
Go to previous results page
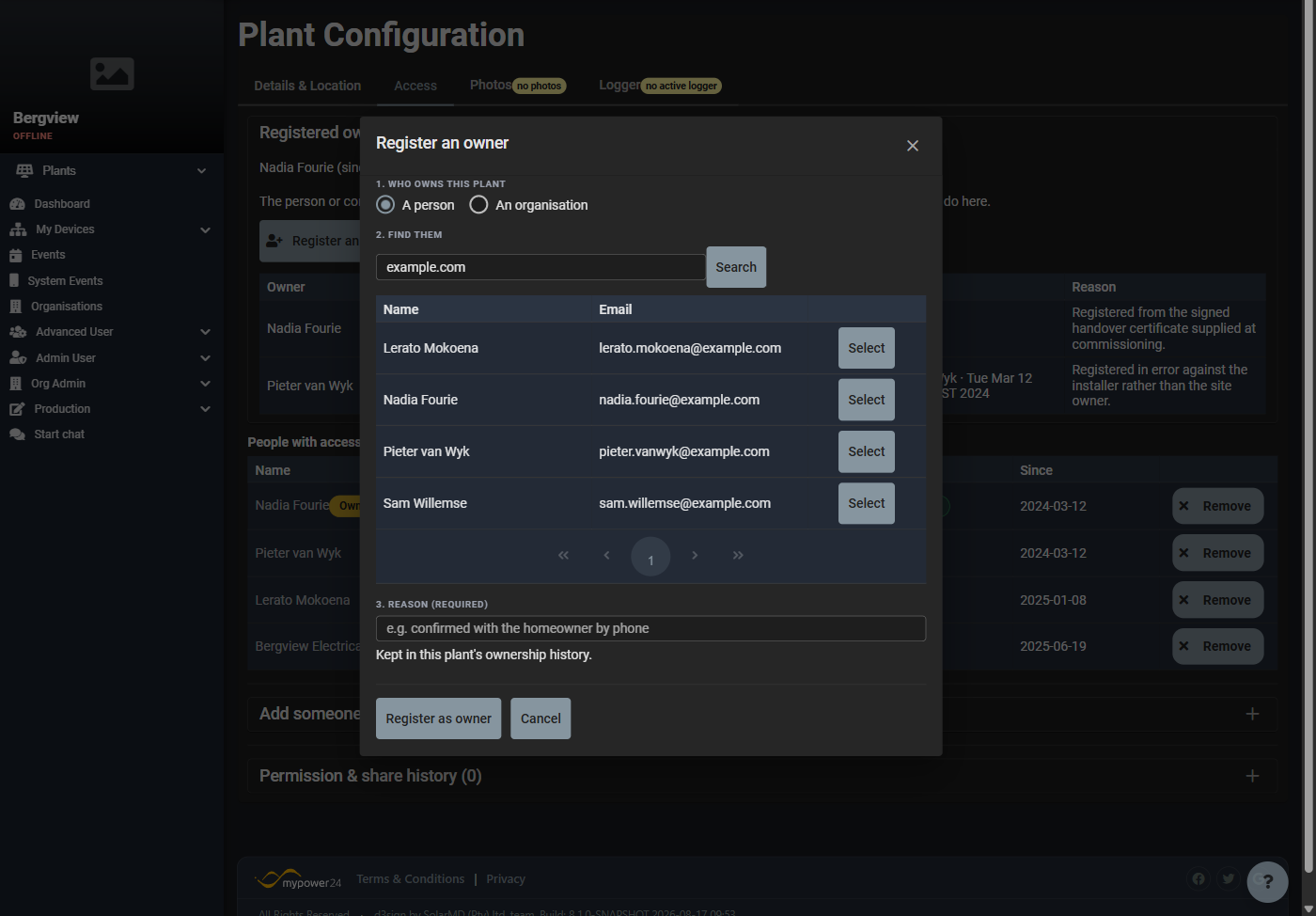point(606,555)
